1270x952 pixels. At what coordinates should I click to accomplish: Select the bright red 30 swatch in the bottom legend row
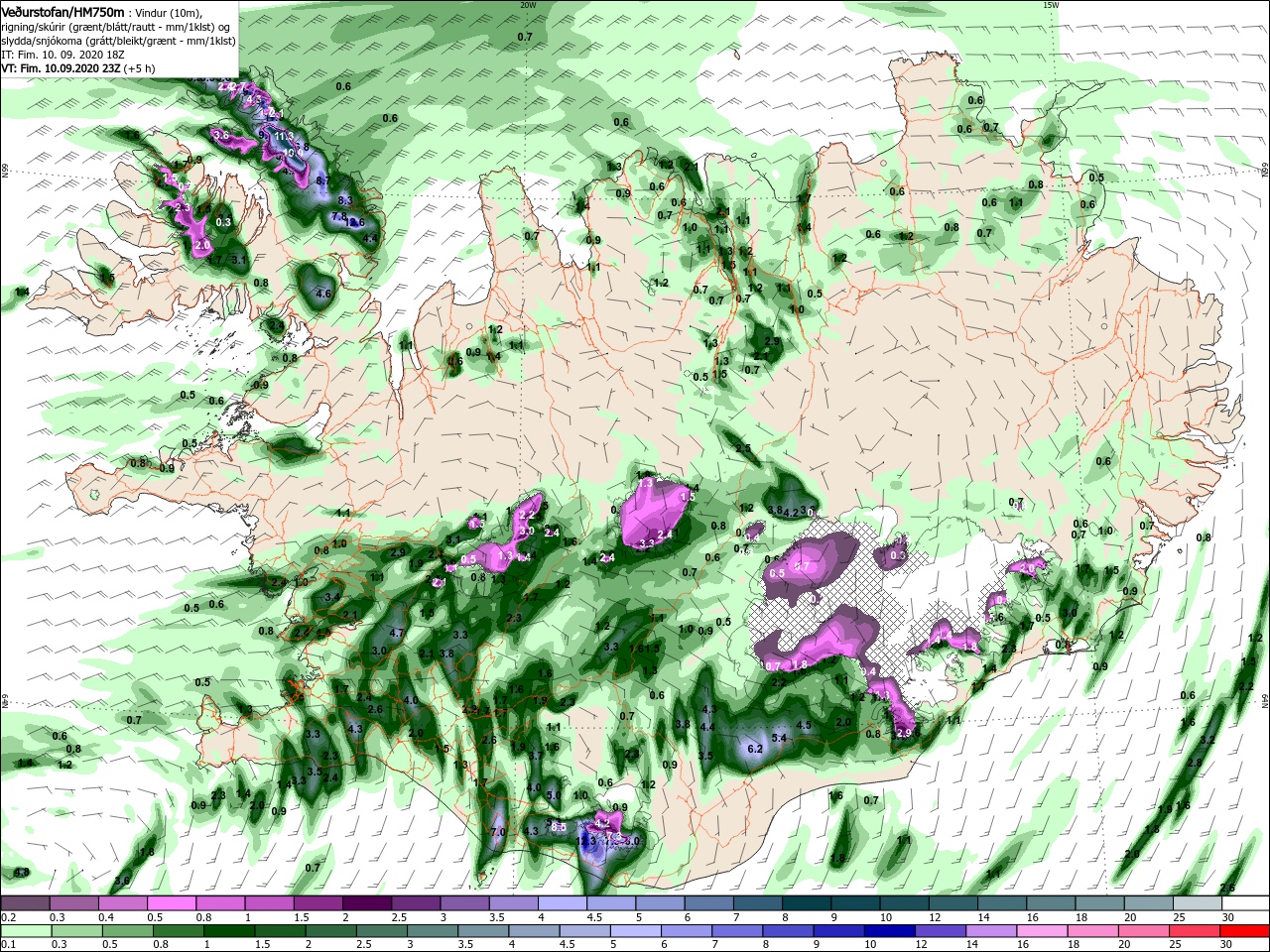click(x=1245, y=931)
